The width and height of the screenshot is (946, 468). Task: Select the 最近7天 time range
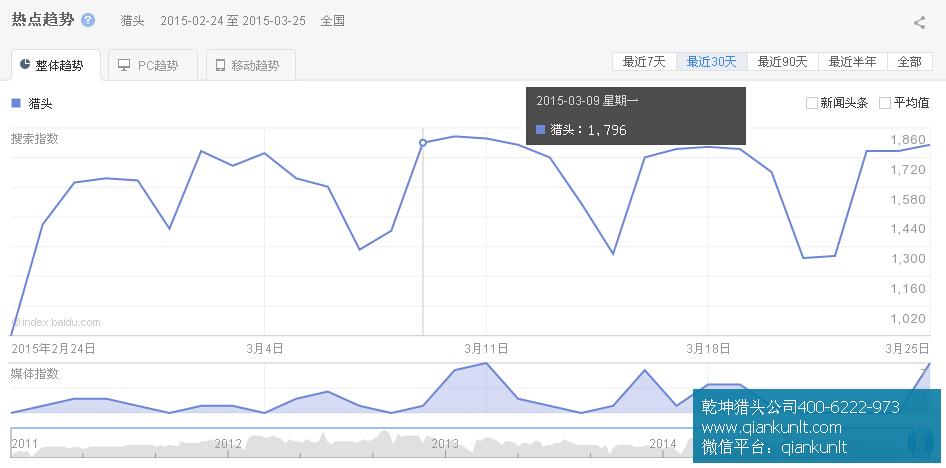point(644,61)
